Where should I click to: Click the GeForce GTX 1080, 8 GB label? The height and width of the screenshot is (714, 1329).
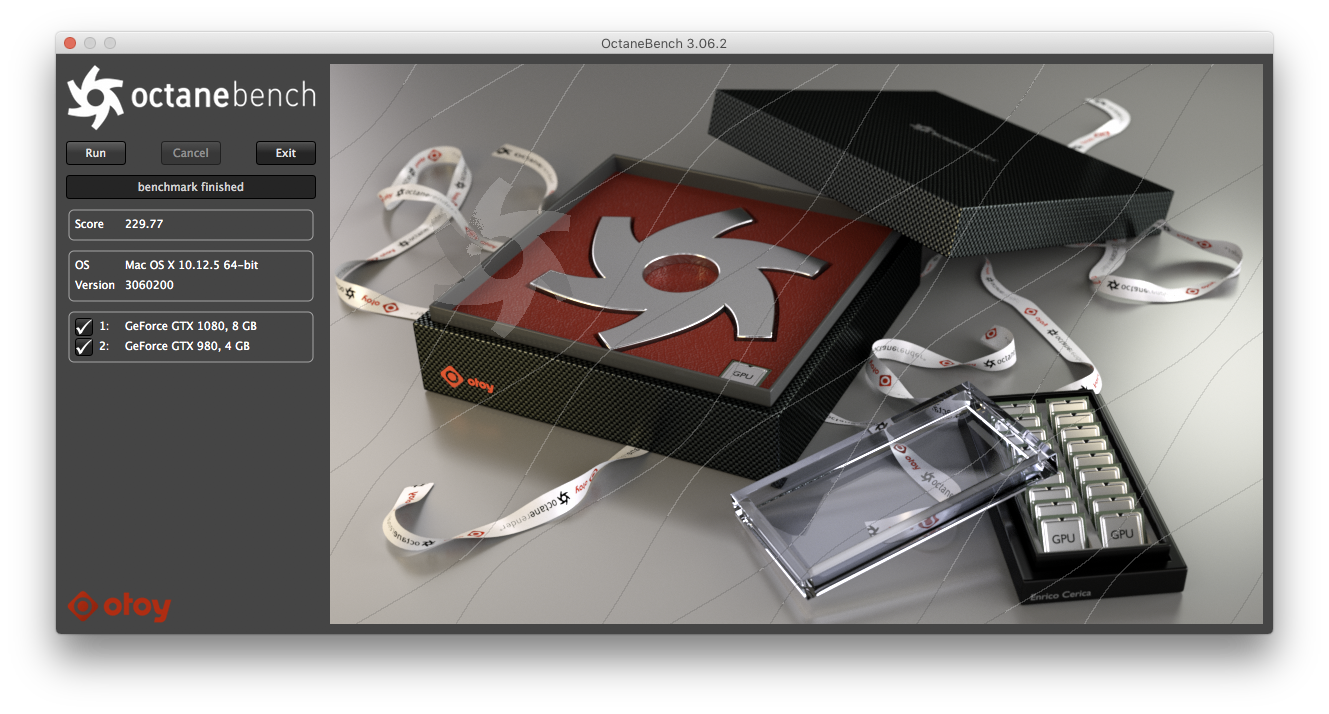coord(191,326)
